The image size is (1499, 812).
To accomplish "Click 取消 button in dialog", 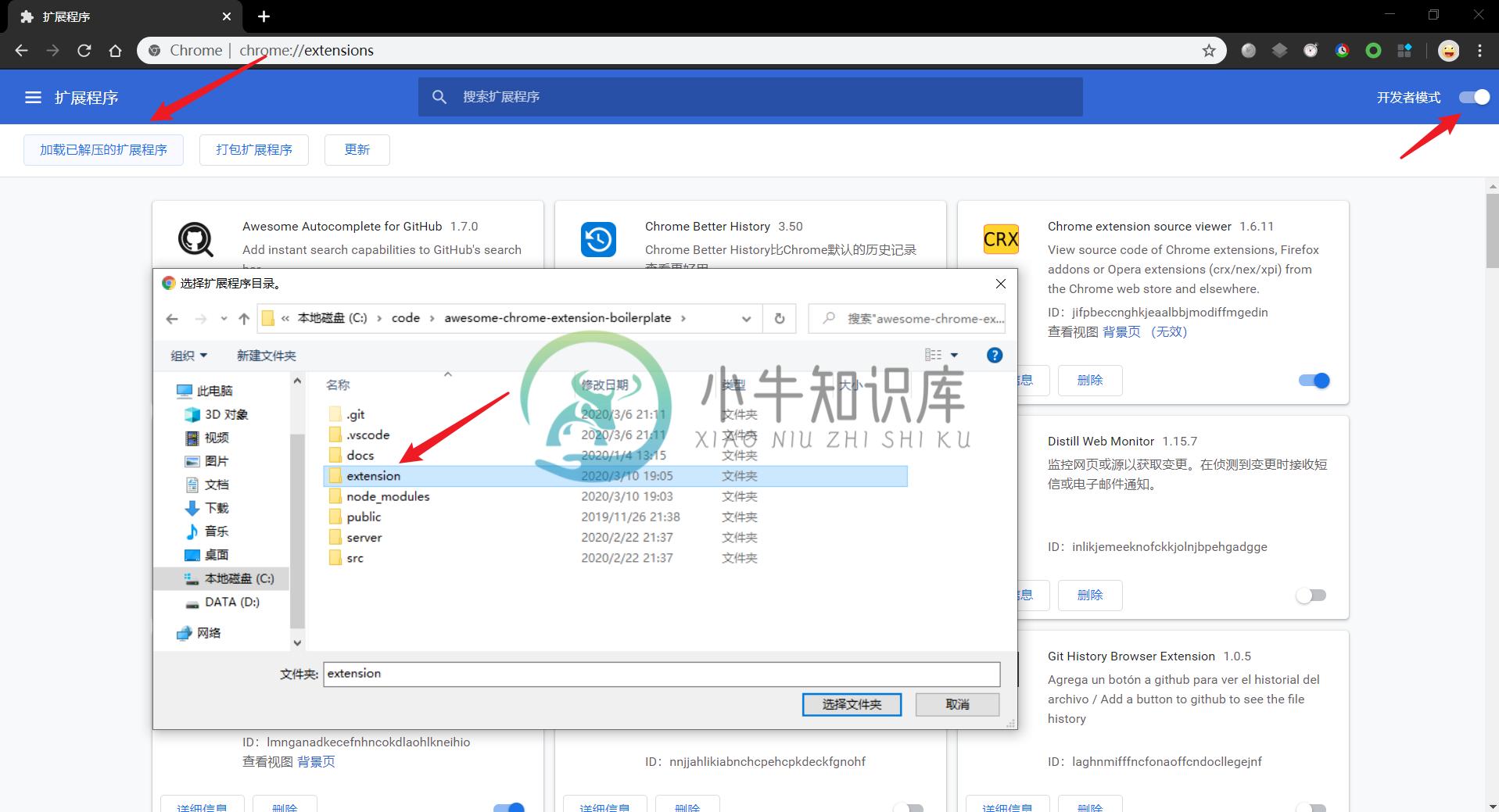I will click(957, 704).
